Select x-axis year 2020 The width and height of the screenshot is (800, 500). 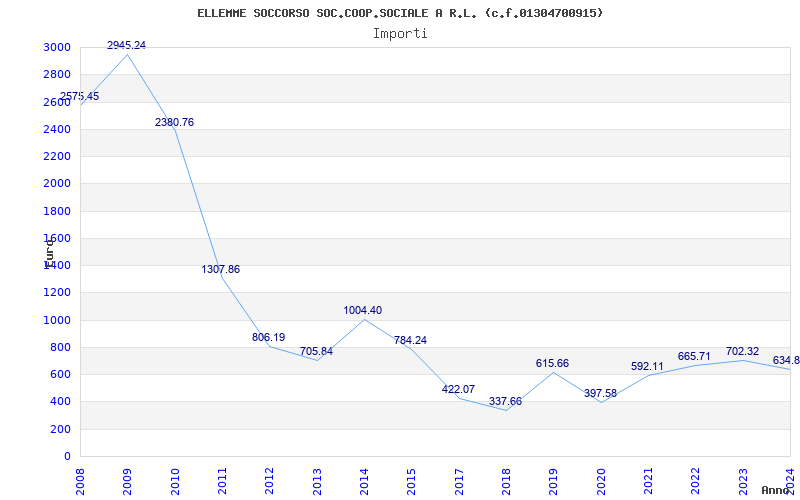(x=601, y=481)
